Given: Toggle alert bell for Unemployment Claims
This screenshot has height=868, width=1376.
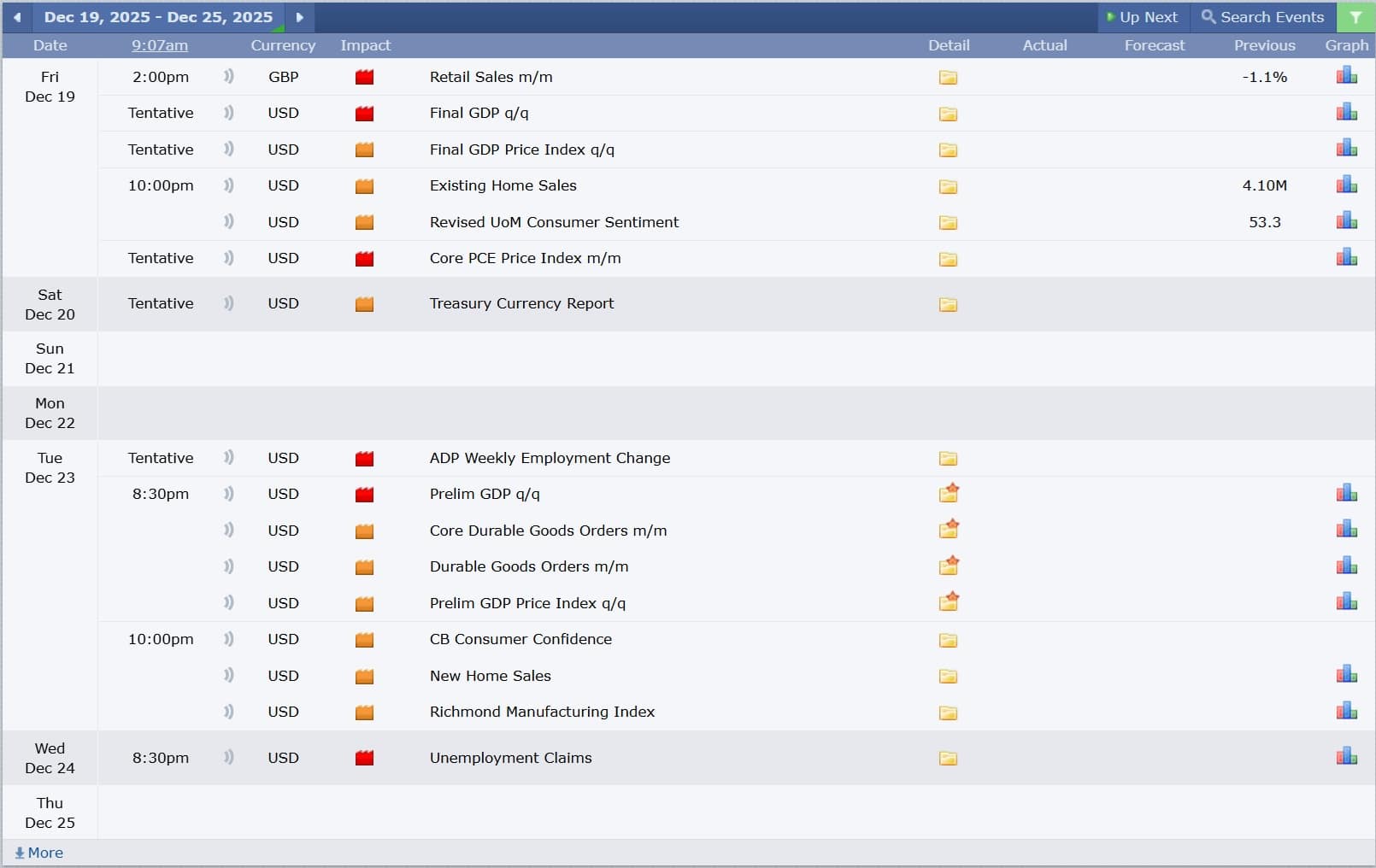Looking at the screenshot, I should coord(228,757).
